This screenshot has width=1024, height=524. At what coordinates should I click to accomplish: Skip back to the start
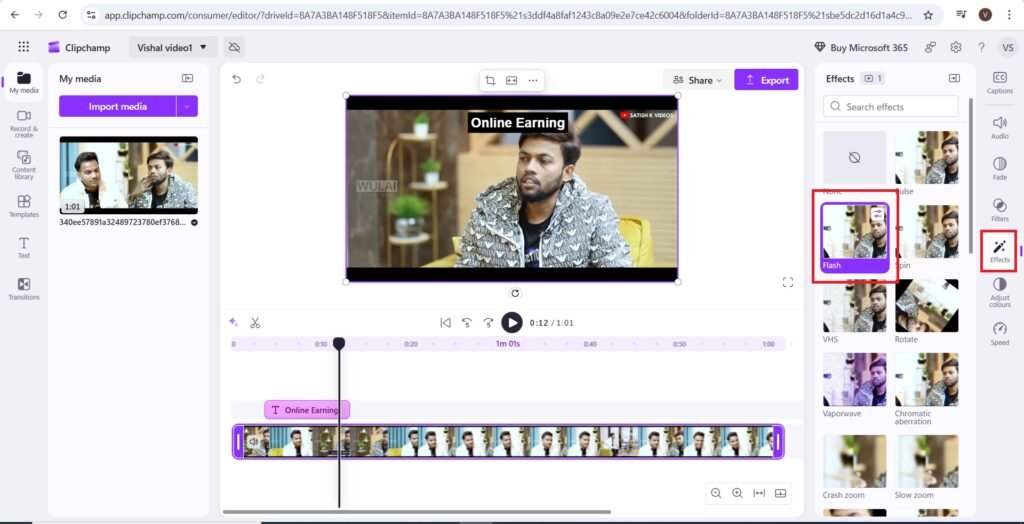[445, 323]
